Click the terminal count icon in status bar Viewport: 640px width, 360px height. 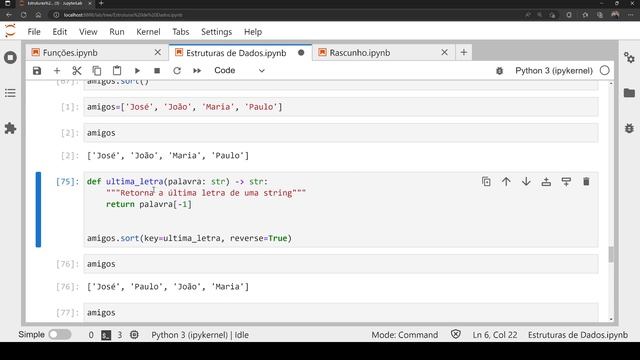coord(106,335)
